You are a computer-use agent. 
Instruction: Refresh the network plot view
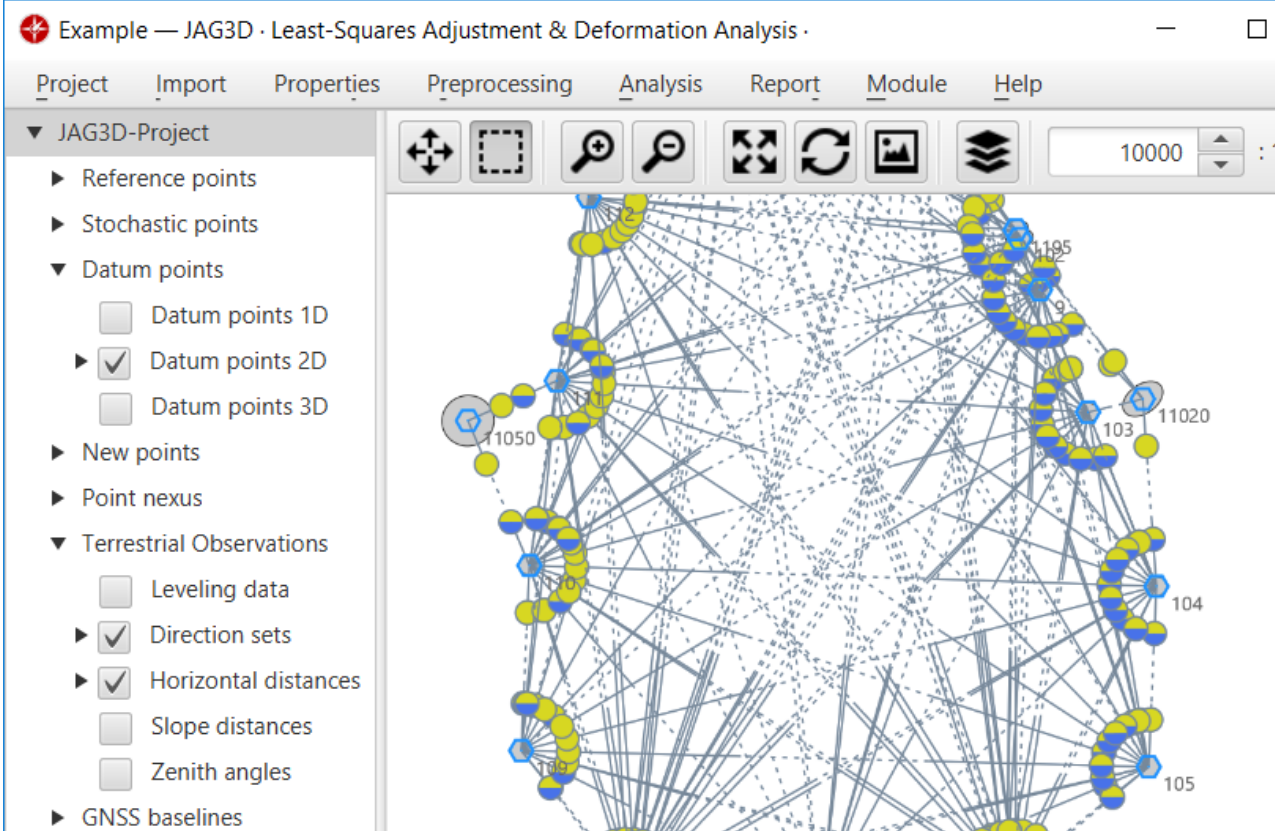[x=826, y=152]
